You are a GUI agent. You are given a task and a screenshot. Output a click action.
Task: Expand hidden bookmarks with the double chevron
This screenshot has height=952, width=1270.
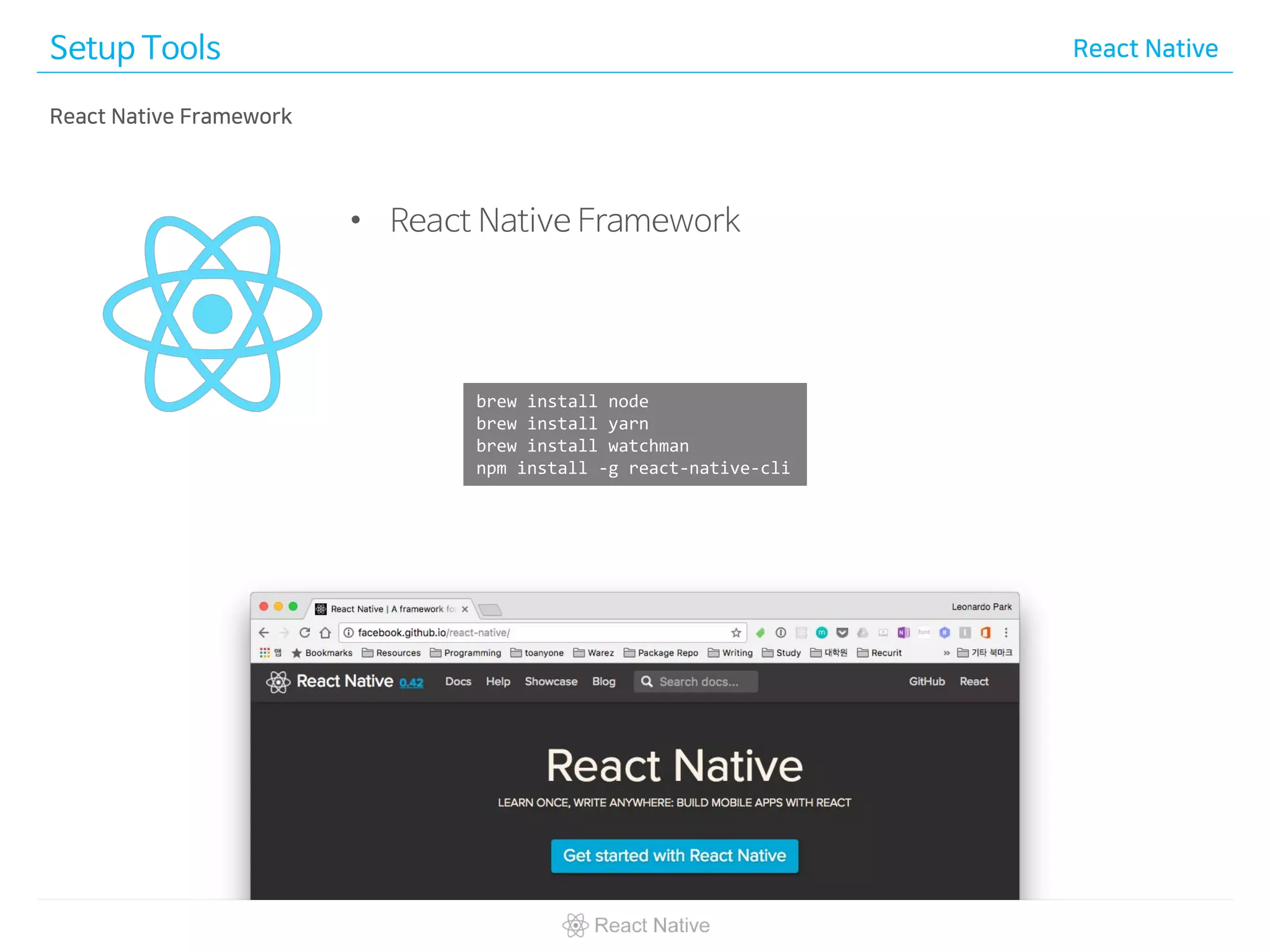946,653
